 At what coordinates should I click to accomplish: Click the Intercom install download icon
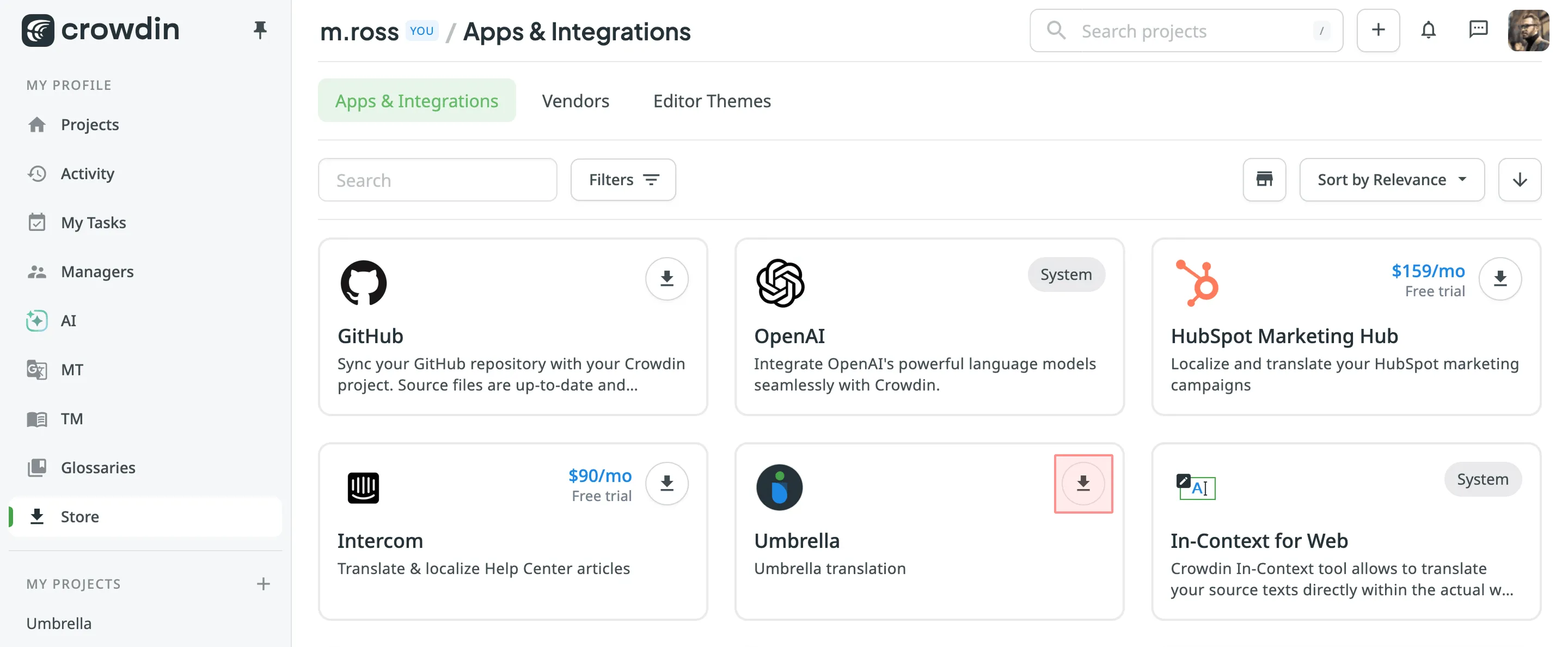pyautogui.click(x=666, y=483)
